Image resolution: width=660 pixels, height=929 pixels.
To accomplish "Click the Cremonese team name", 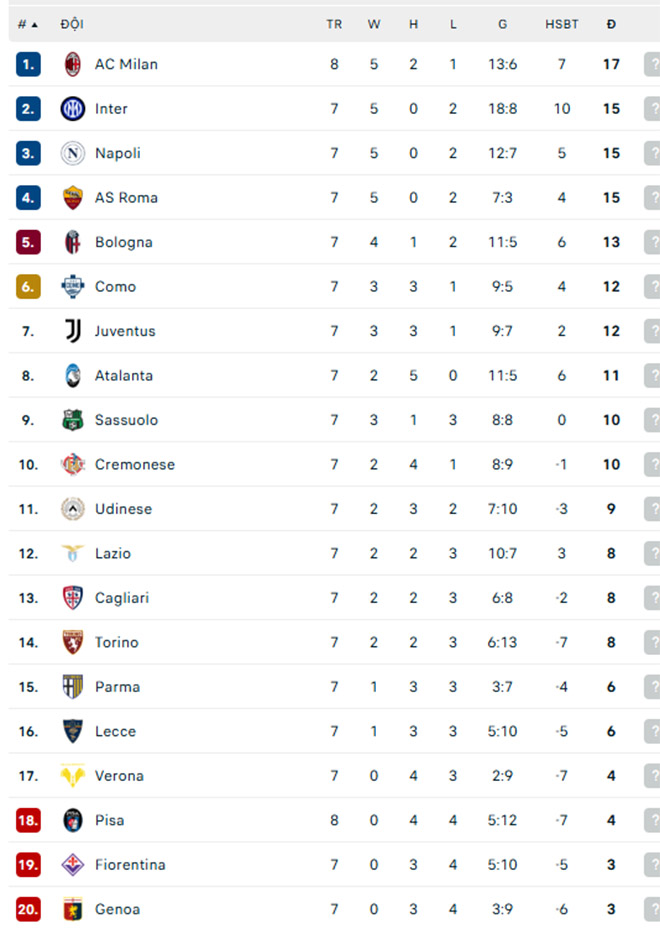I will (x=135, y=464).
